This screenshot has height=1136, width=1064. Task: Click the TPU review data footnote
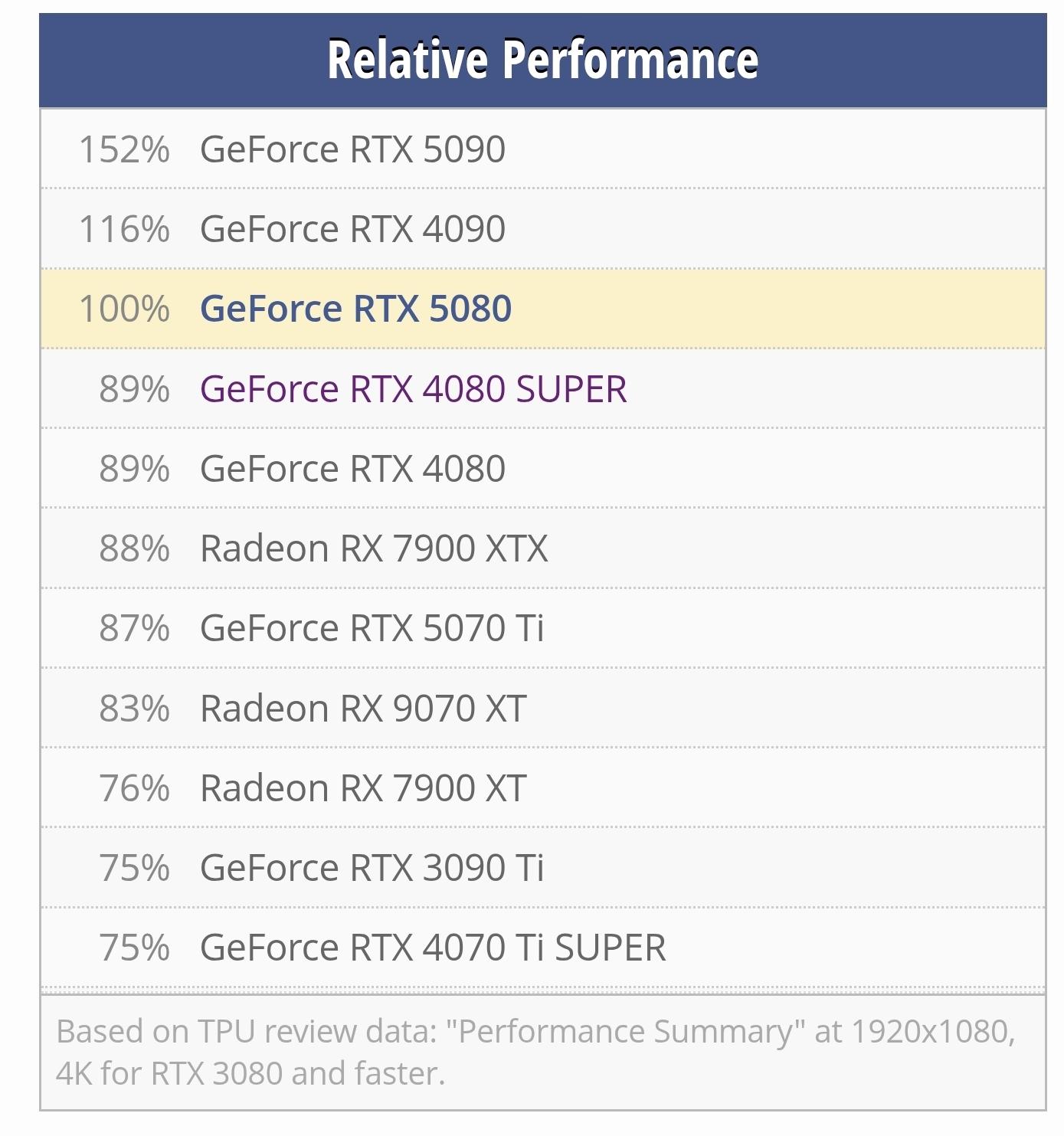click(x=535, y=1053)
